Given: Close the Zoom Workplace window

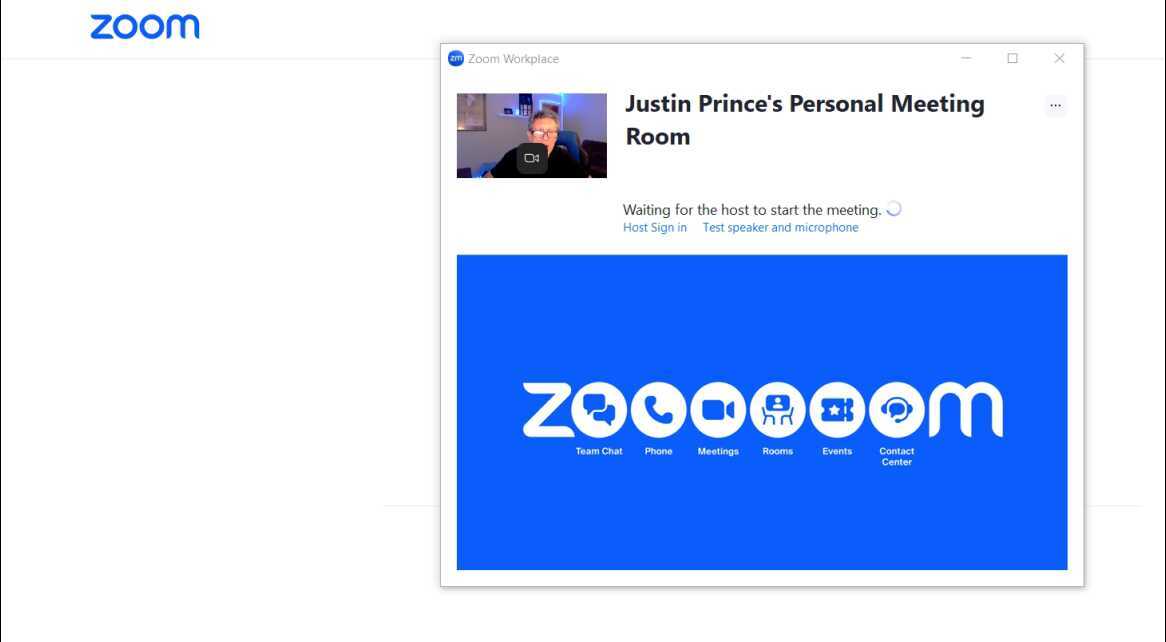Looking at the screenshot, I should [1059, 59].
